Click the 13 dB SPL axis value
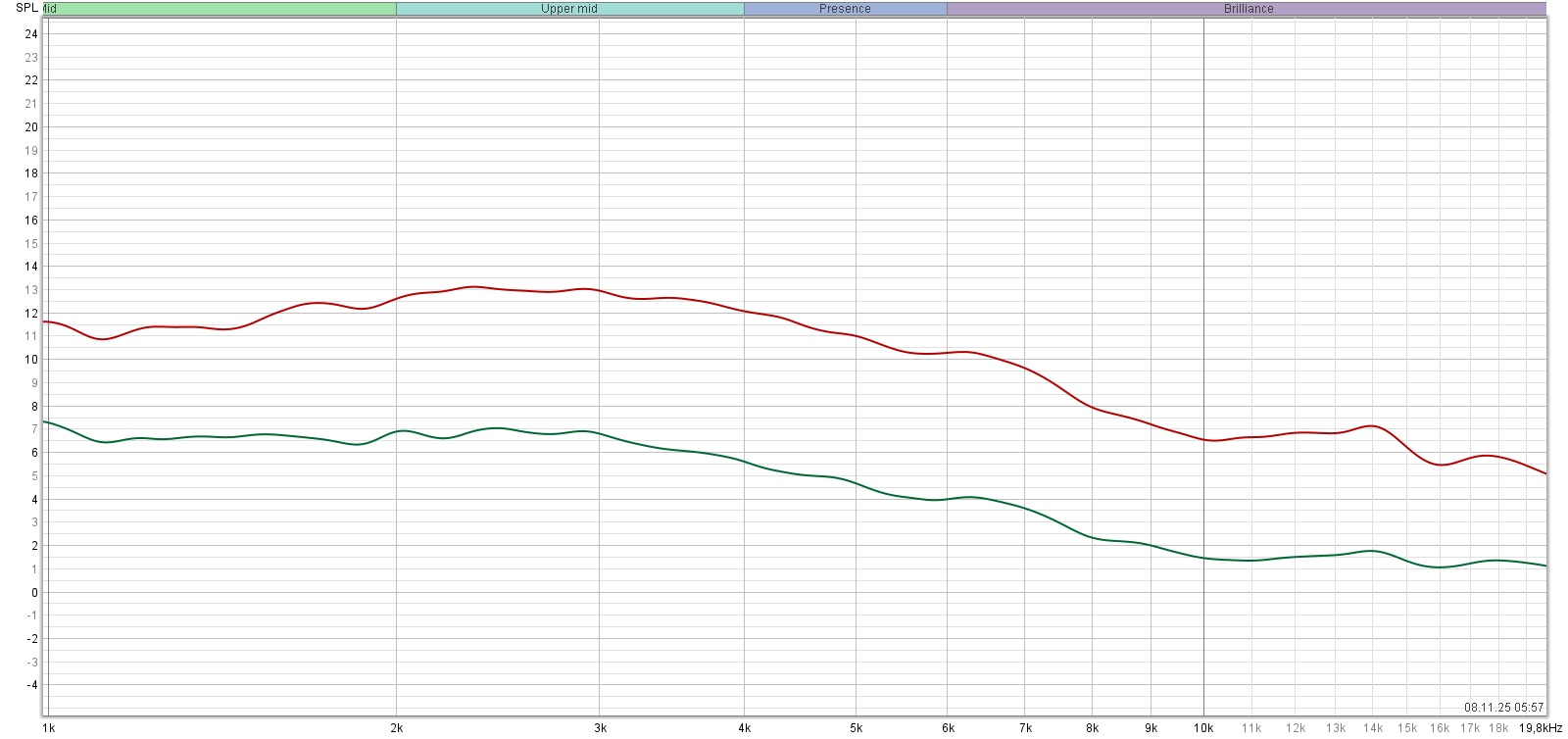The width and height of the screenshot is (1568, 739). (x=31, y=290)
